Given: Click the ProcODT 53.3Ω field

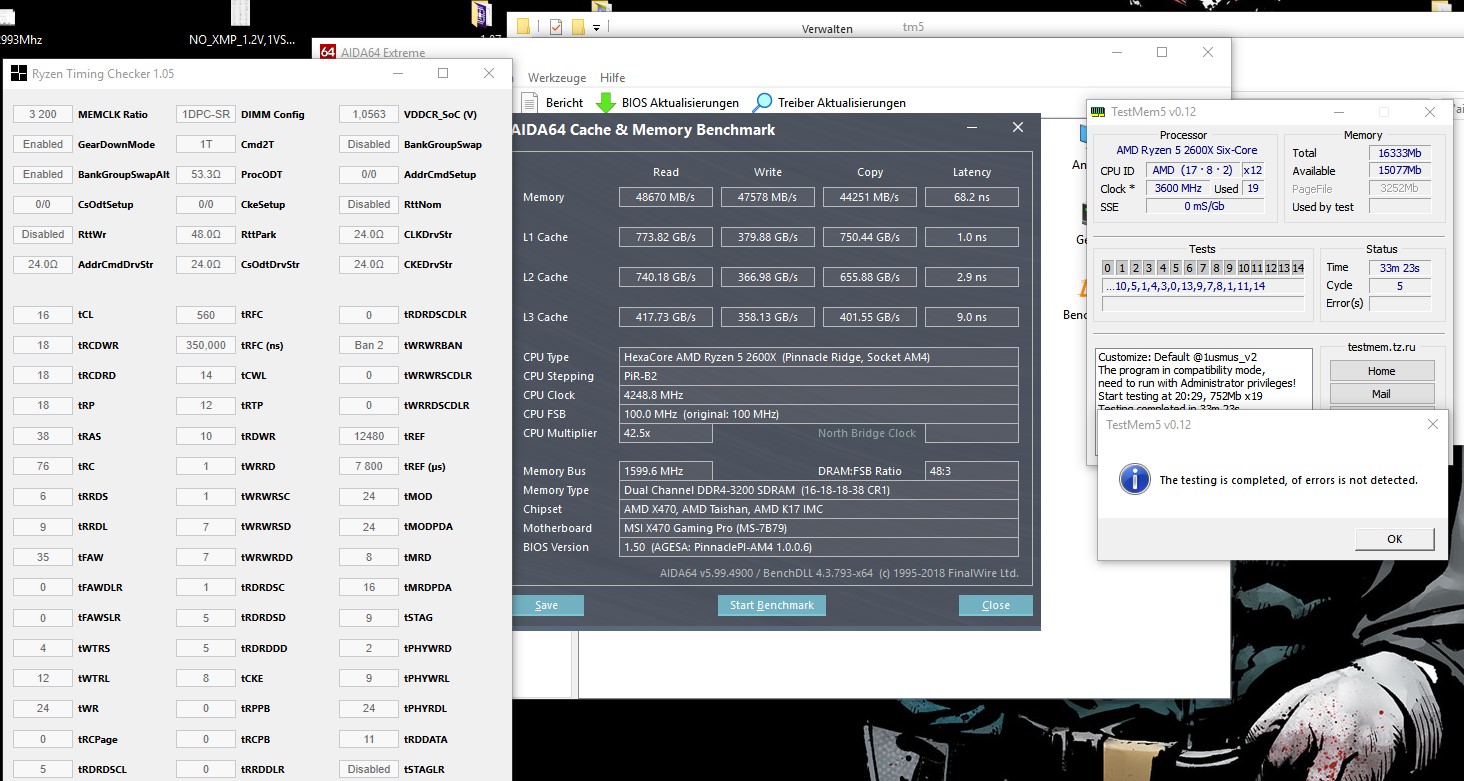Looking at the screenshot, I should click(205, 174).
